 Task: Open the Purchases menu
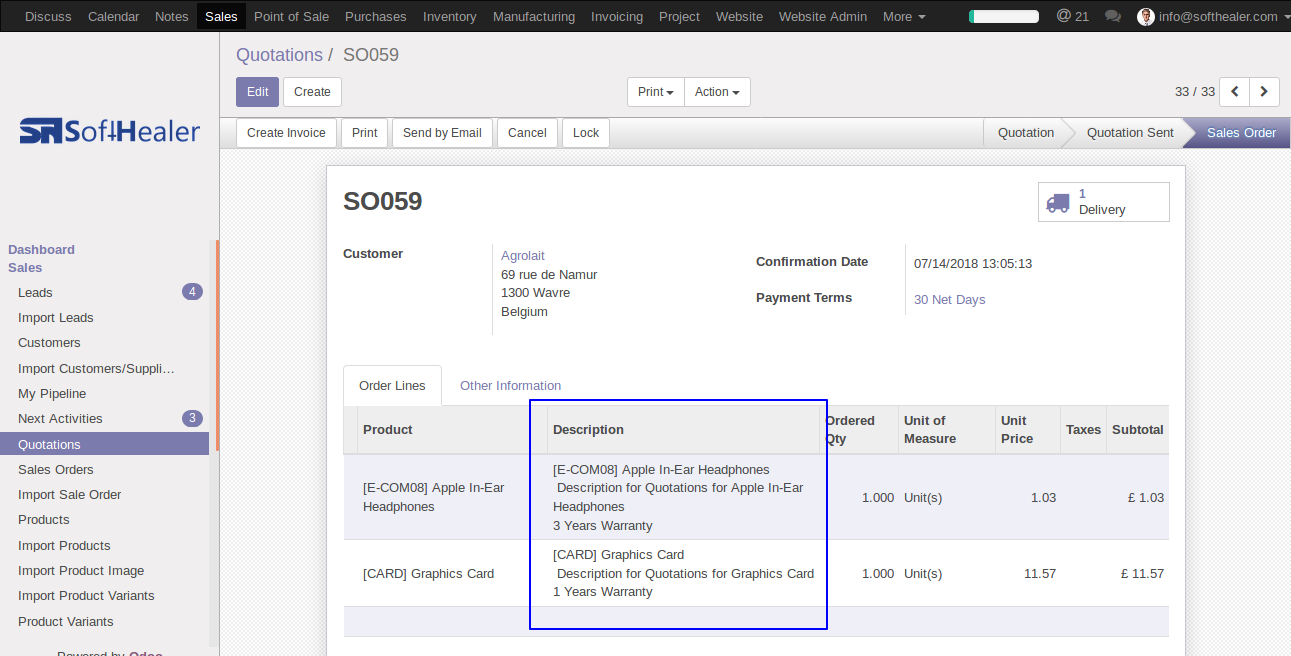[376, 17]
